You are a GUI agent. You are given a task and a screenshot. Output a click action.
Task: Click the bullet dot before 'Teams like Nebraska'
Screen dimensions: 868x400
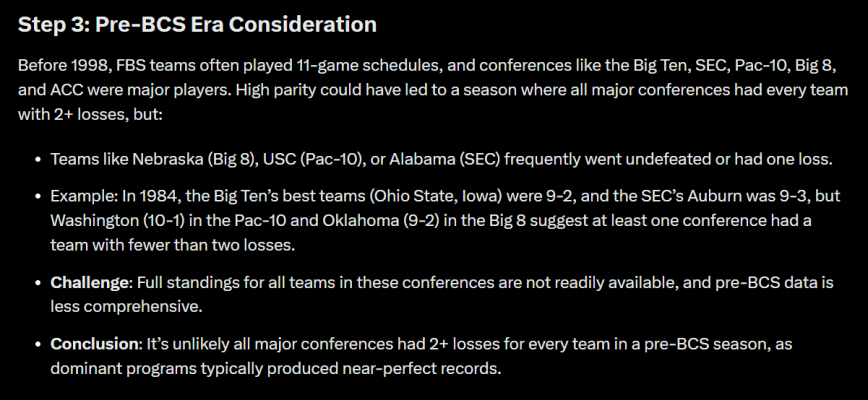[38, 160]
